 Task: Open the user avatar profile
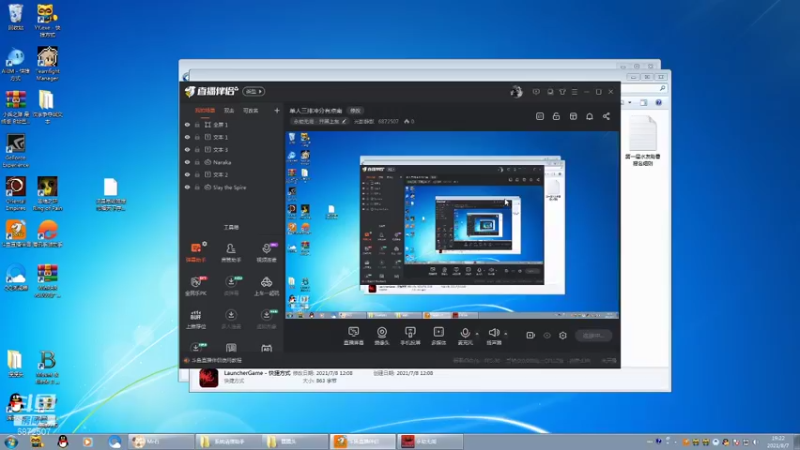click(516, 92)
